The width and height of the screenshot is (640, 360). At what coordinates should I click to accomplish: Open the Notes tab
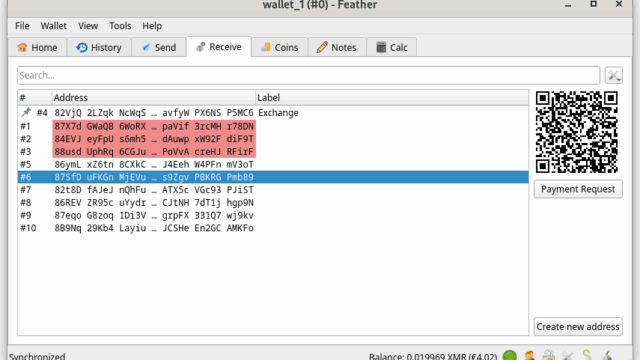coord(337,47)
